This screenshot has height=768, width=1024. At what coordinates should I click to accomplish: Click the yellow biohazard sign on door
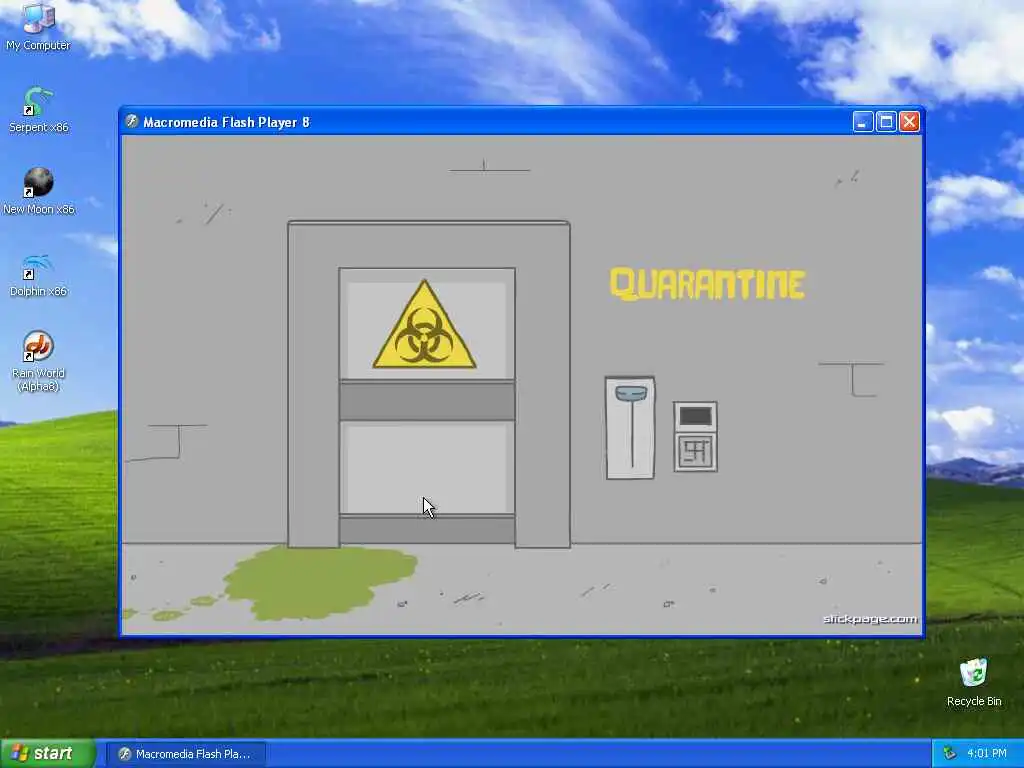coord(424,325)
